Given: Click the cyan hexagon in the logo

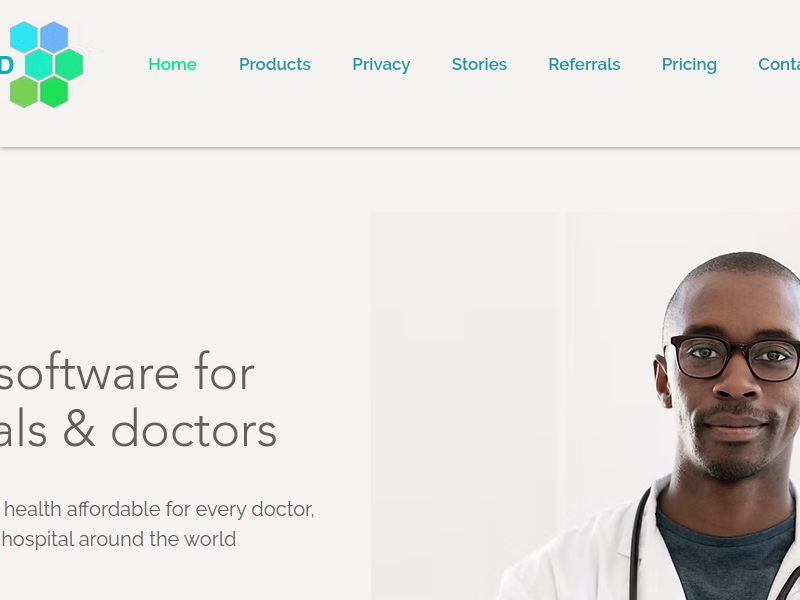Looking at the screenshot, I should click(x=24, y=37).
